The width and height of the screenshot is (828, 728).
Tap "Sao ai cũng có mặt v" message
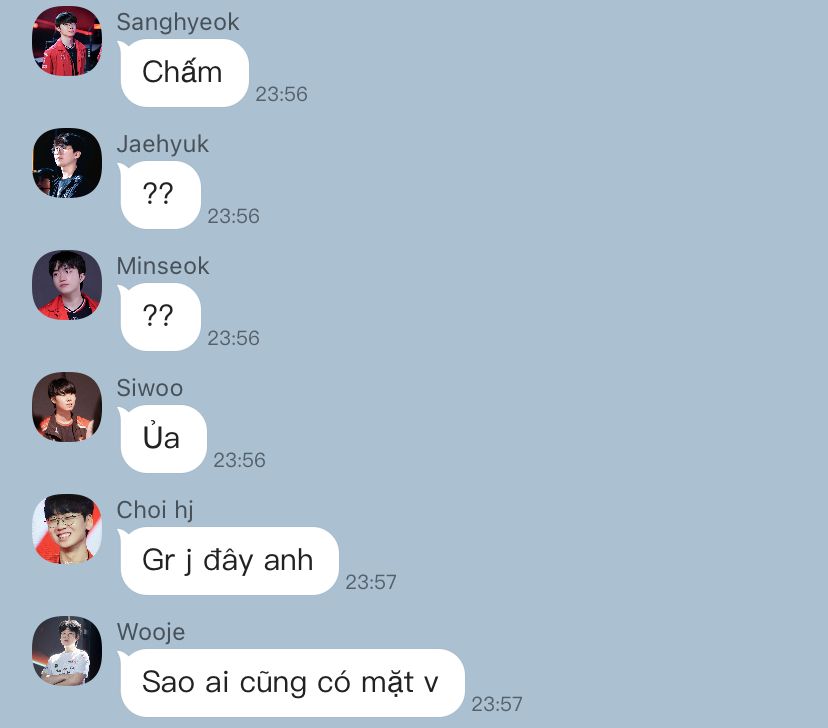click(x=291, y=683)
